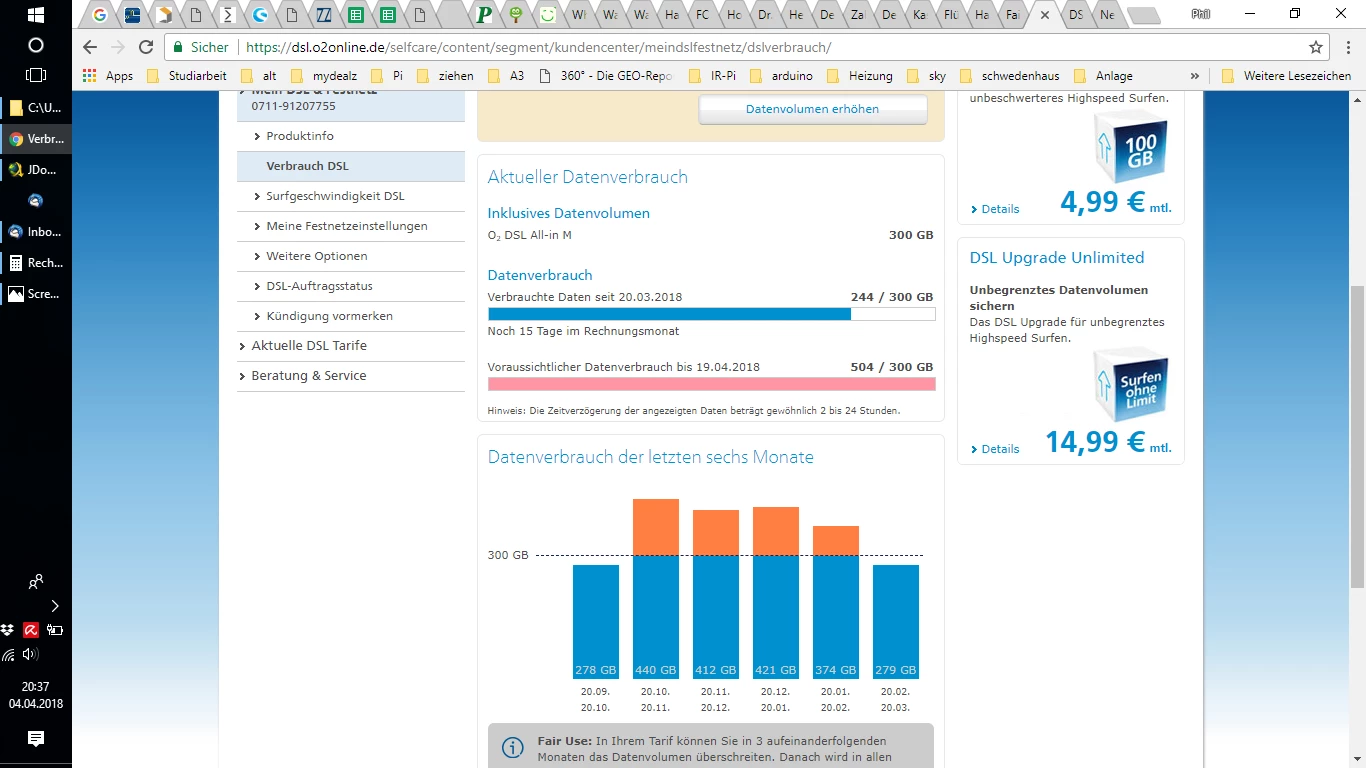
Task: Open the Apps grid shortcut in bookmarks bar
Action: pos(108,76)
